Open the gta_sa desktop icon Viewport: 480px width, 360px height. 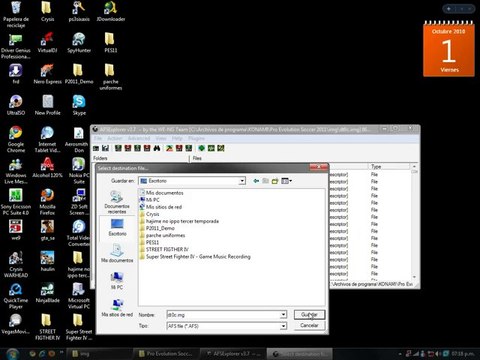pos(47,230)
